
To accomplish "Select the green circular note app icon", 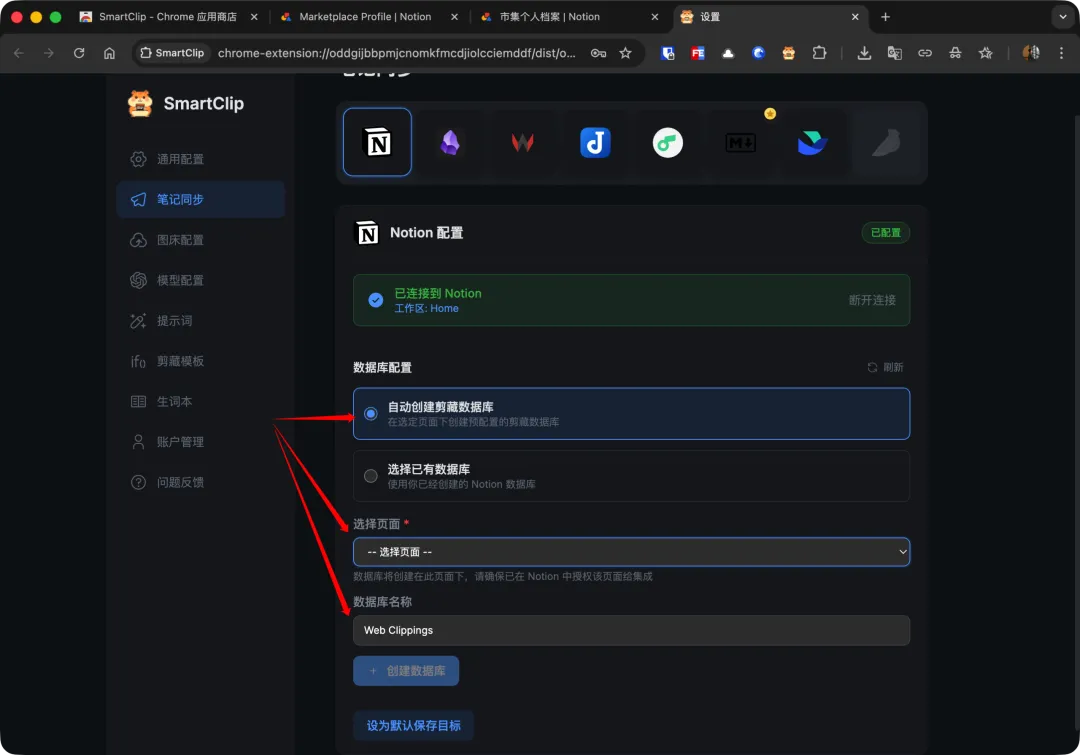I will coord(667,143).
